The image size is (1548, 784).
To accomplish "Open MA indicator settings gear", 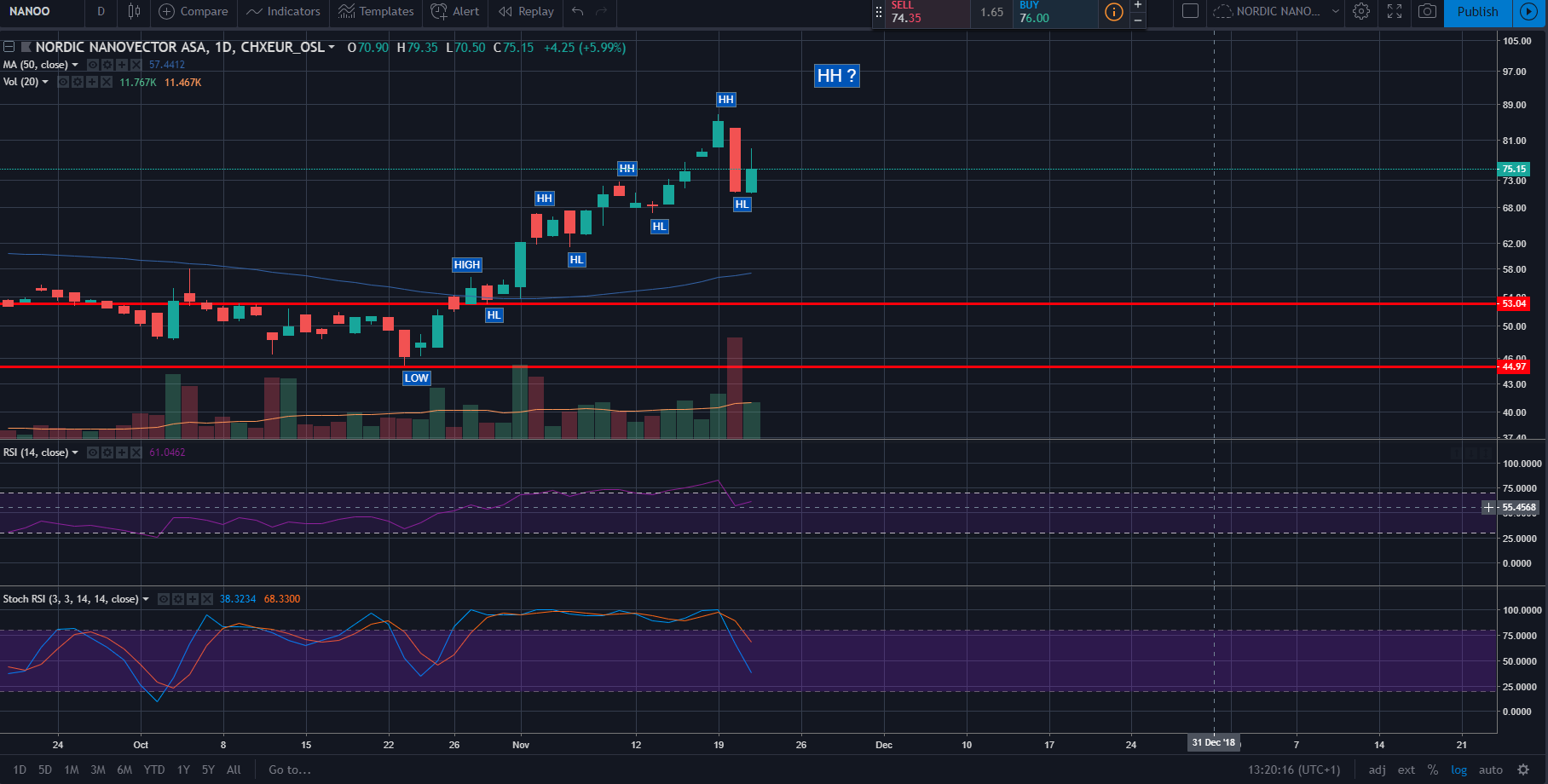I will 107,65.
